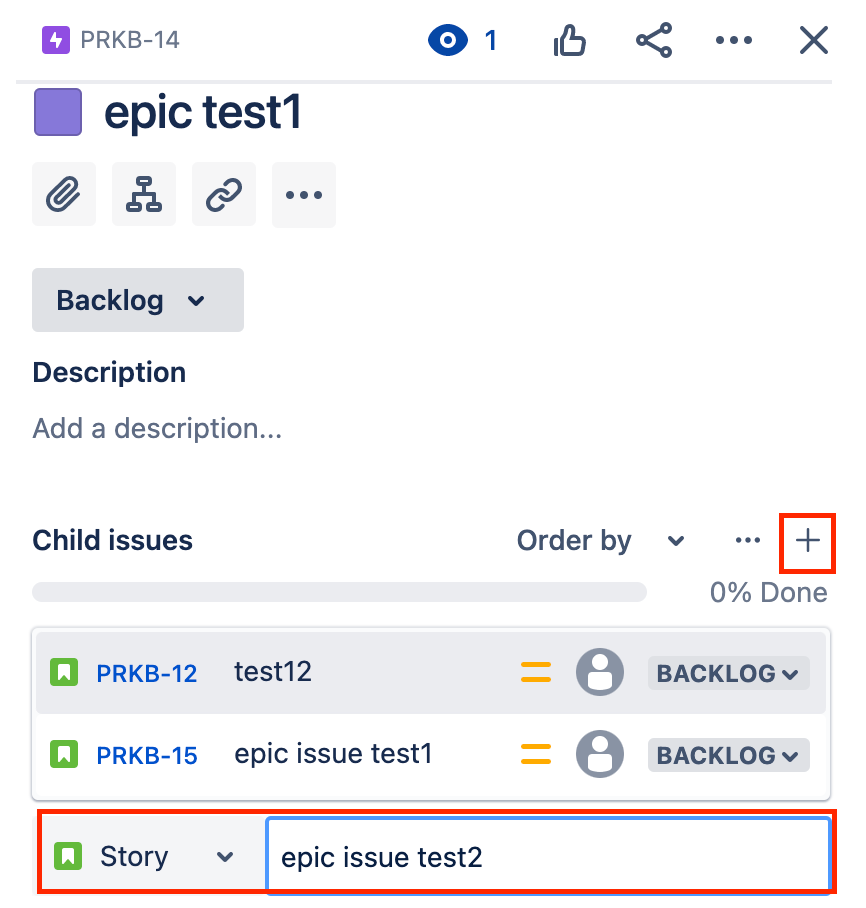Screen dimensions: 866x908
Task: Open the PRKB-15 issue link
Action: (x=147, y=755)
